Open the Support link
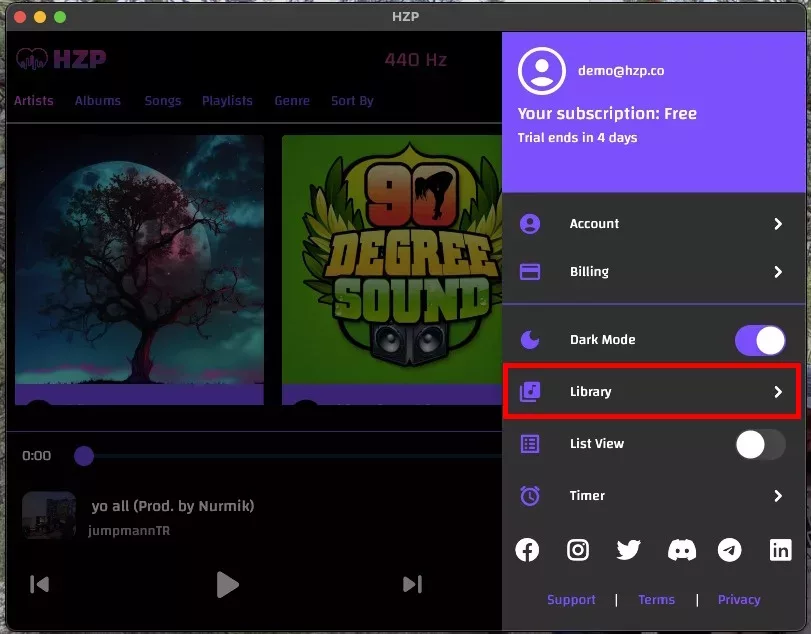Viewport: 811px width, 634px height. click(571, 599)
